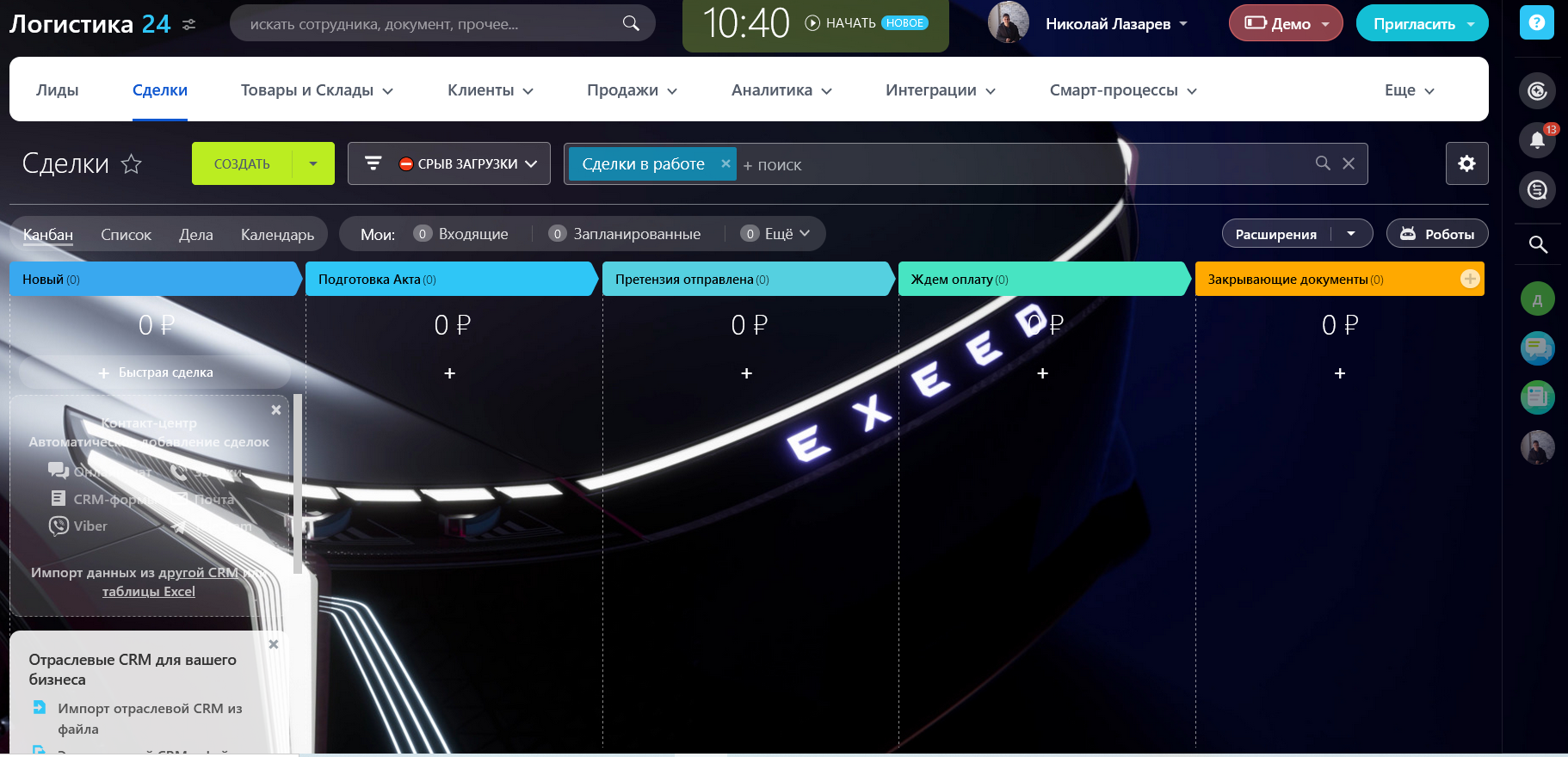This screenshot has width=1568, height=757.
Task: Add Сделки page to favorites star
Action: click(131, 163)
